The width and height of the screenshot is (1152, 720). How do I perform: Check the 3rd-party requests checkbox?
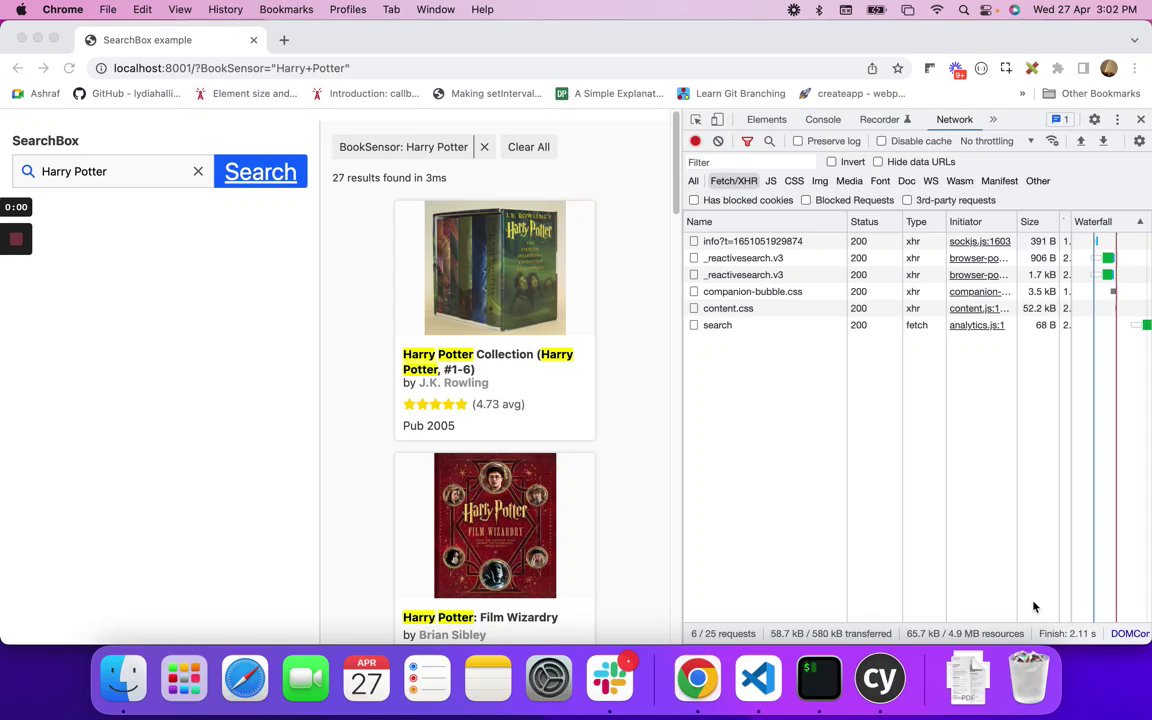click(x=907, y=200)
